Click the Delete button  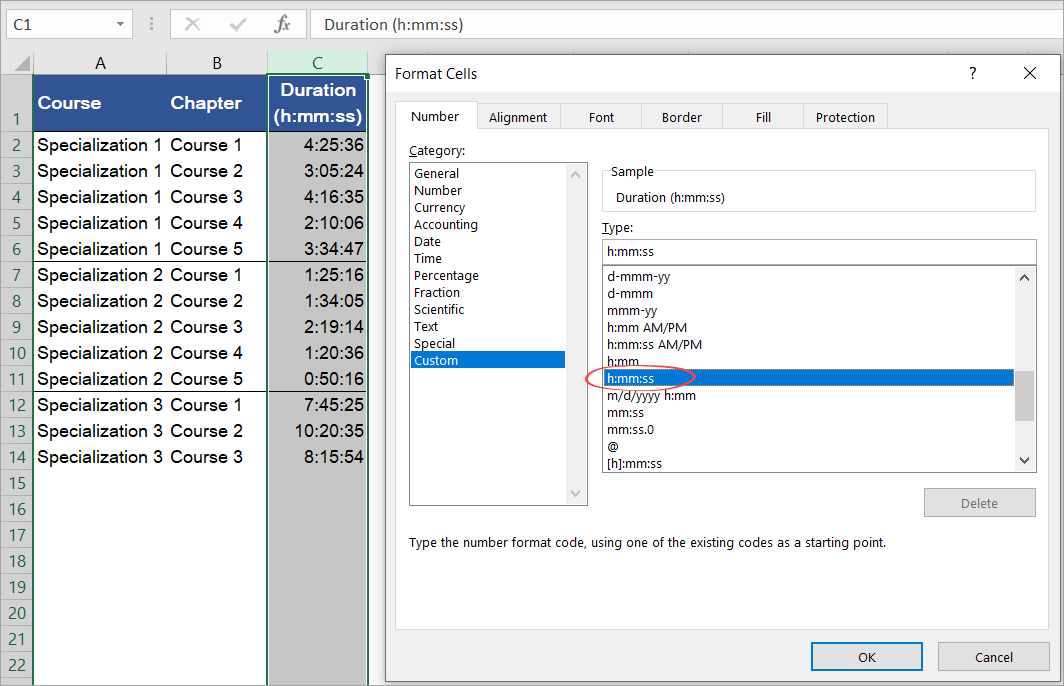(979, 502)
